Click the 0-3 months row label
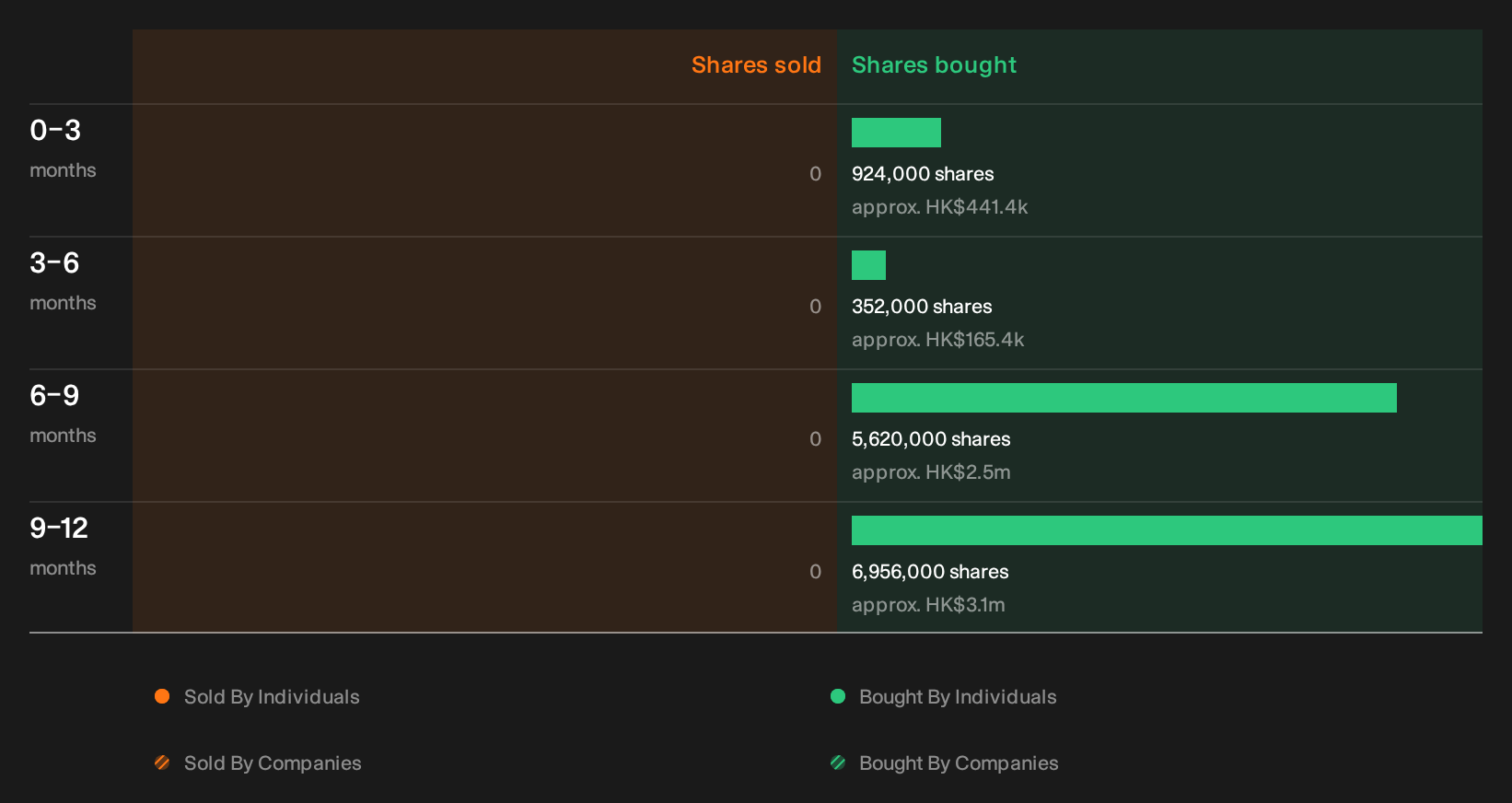Screen dimensions: 1512x803 pyautogui.click(x=63, y=148)
